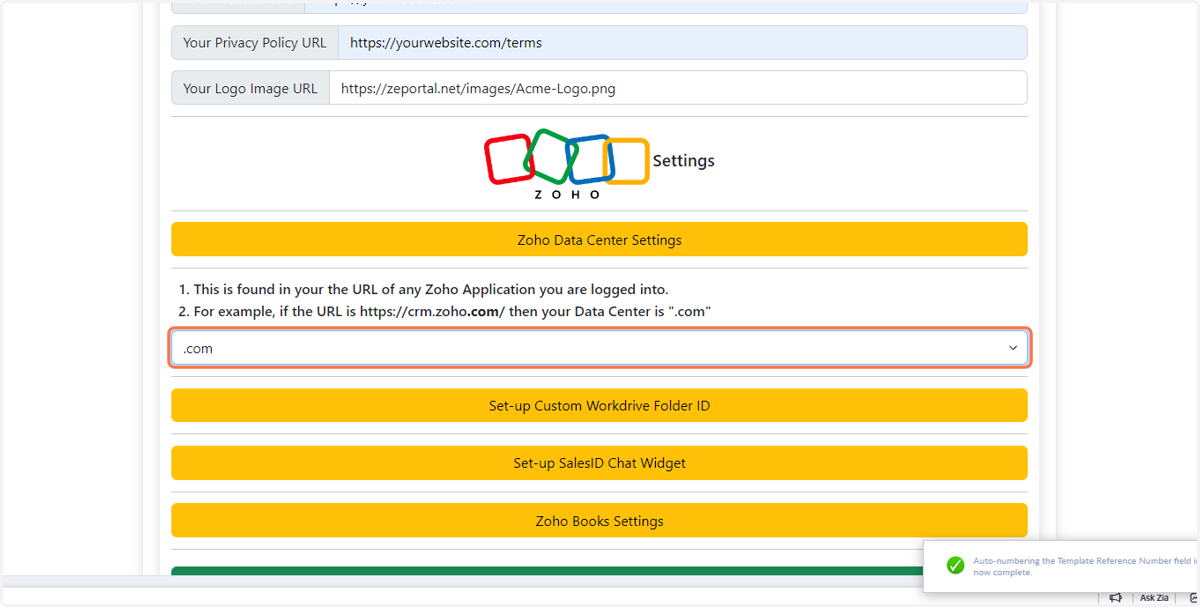The width and height of the screenshot is (1200, 607).
Task: Expand Zoho Books Settings section
Action: [599, 521]
